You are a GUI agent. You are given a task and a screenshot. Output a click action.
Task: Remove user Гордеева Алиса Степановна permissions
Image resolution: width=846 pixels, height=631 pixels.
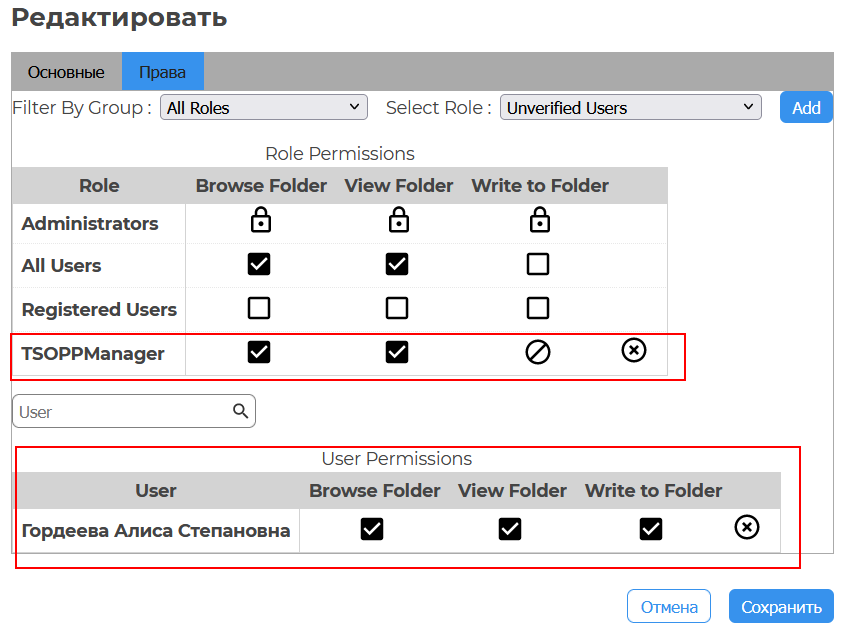click(746, 527)
